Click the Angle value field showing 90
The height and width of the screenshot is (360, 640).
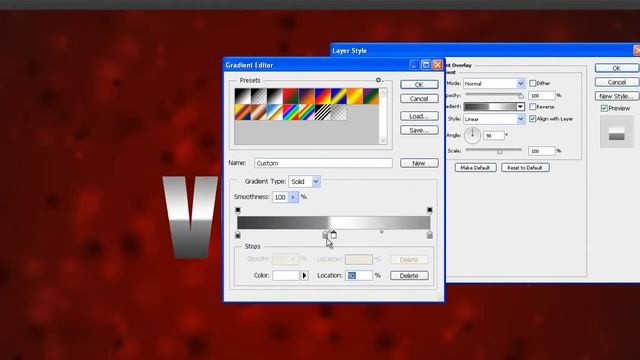coord(494,135)
